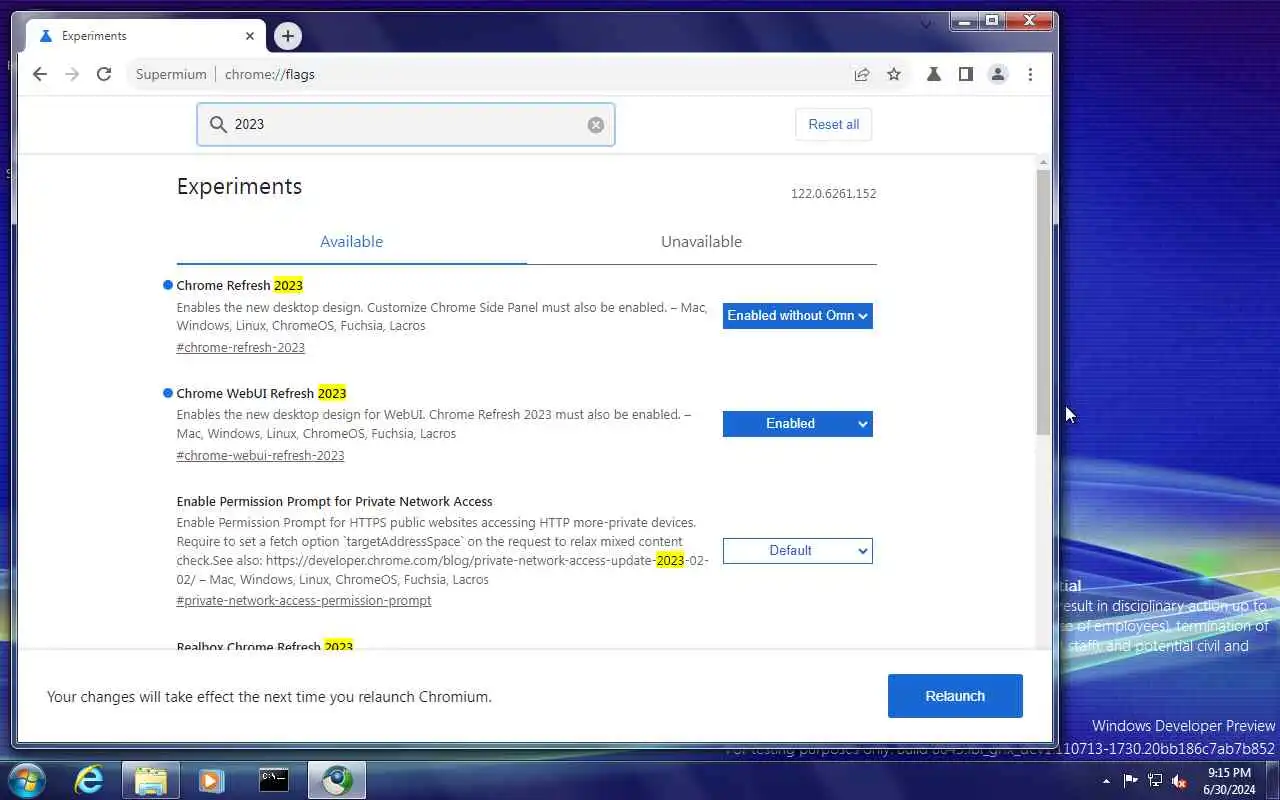1280x800 pixels.
Task: Click the version number 122.0.6261.152
Action: tap(833, 194)
